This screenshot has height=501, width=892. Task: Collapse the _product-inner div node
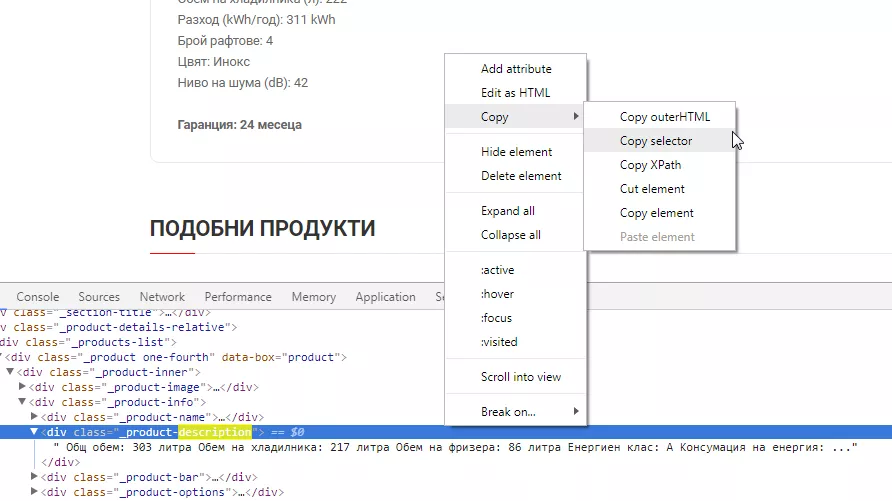tap(10, 371)
